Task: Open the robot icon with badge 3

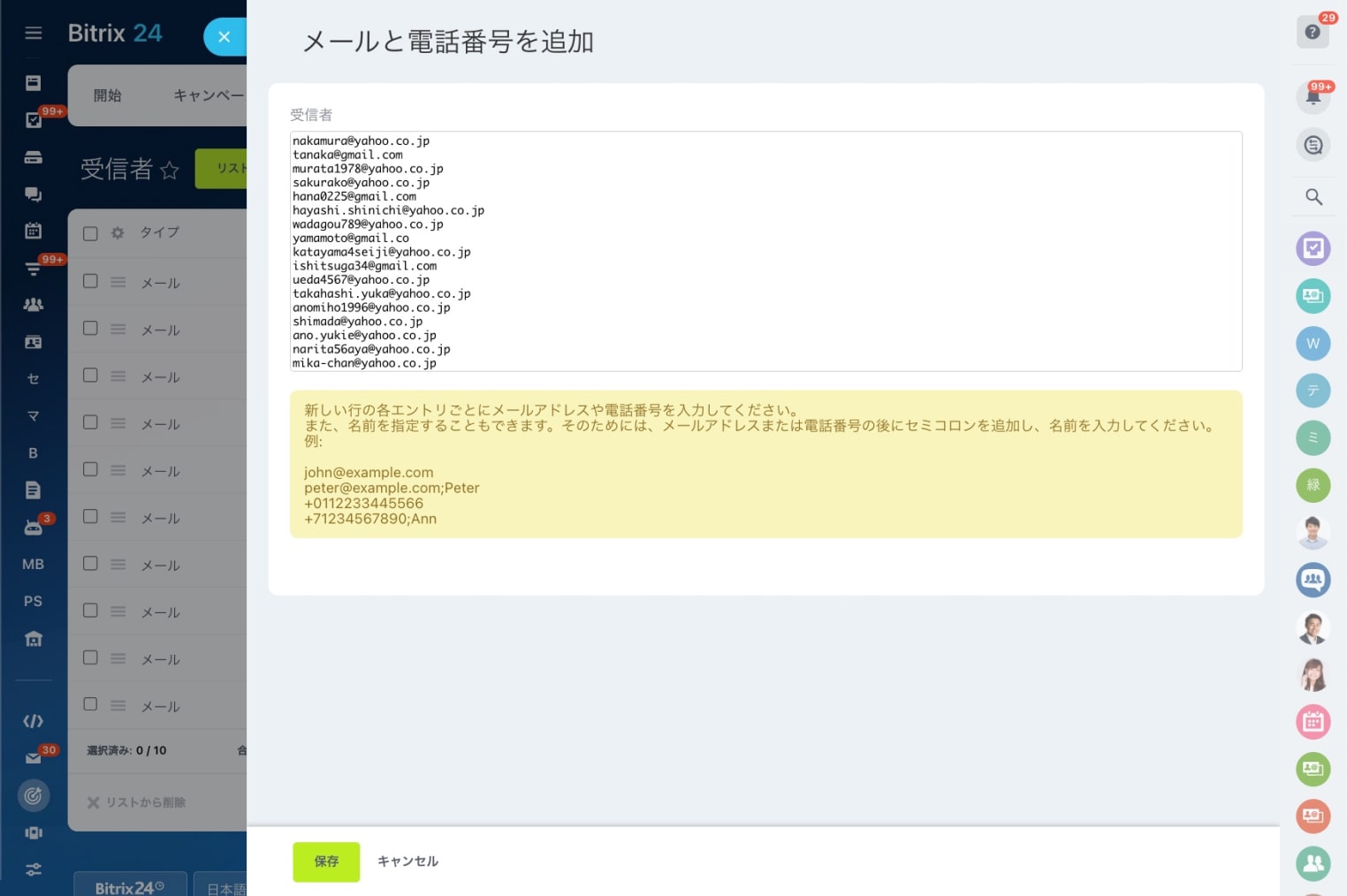Action: [34, 528]
